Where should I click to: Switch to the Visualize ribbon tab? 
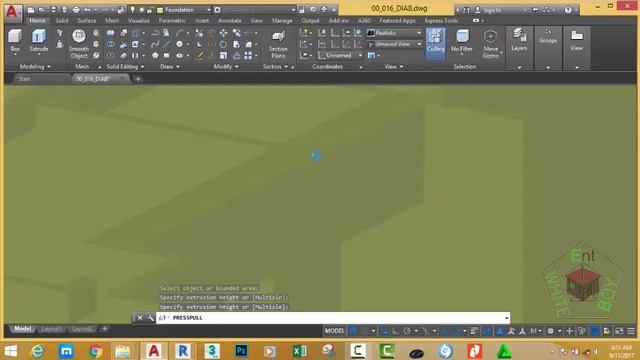coord(139,20)
